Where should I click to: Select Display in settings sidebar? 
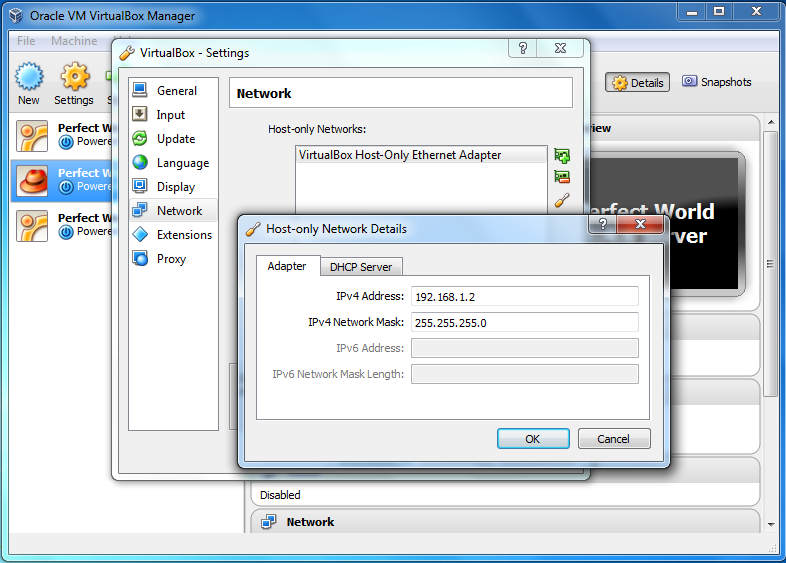coord(173,187)
